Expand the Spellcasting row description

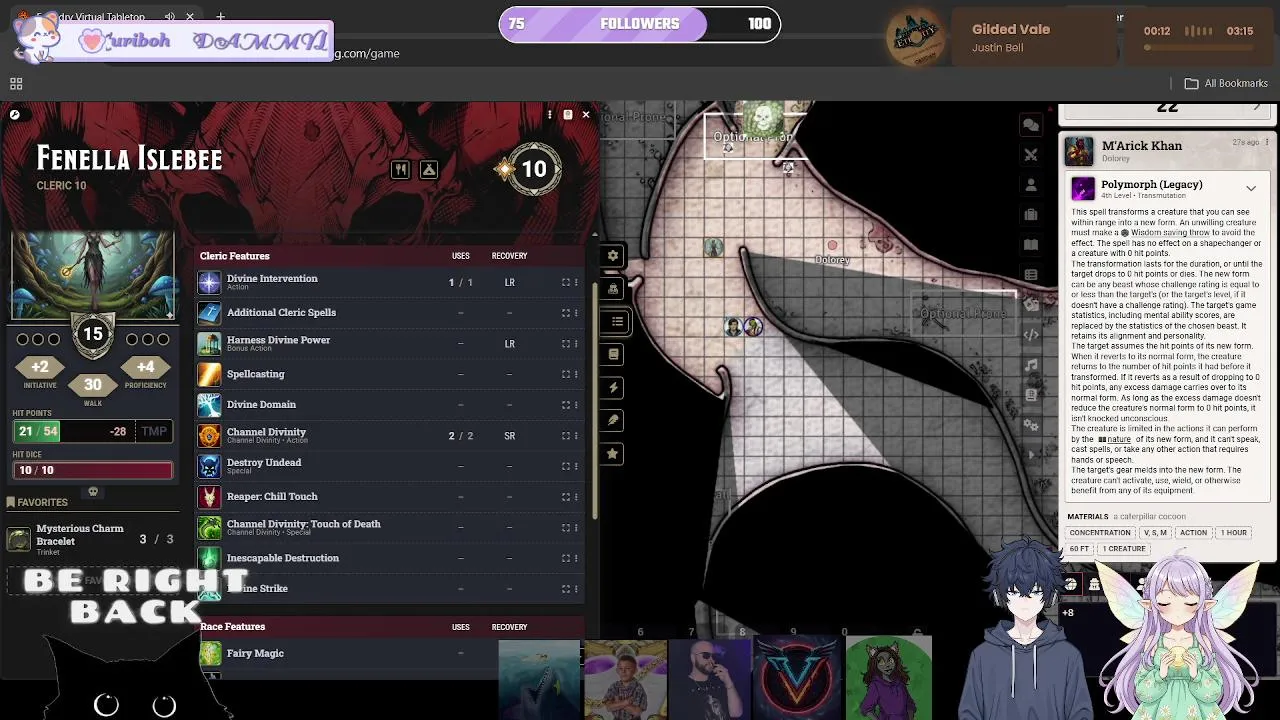[565, 374]
